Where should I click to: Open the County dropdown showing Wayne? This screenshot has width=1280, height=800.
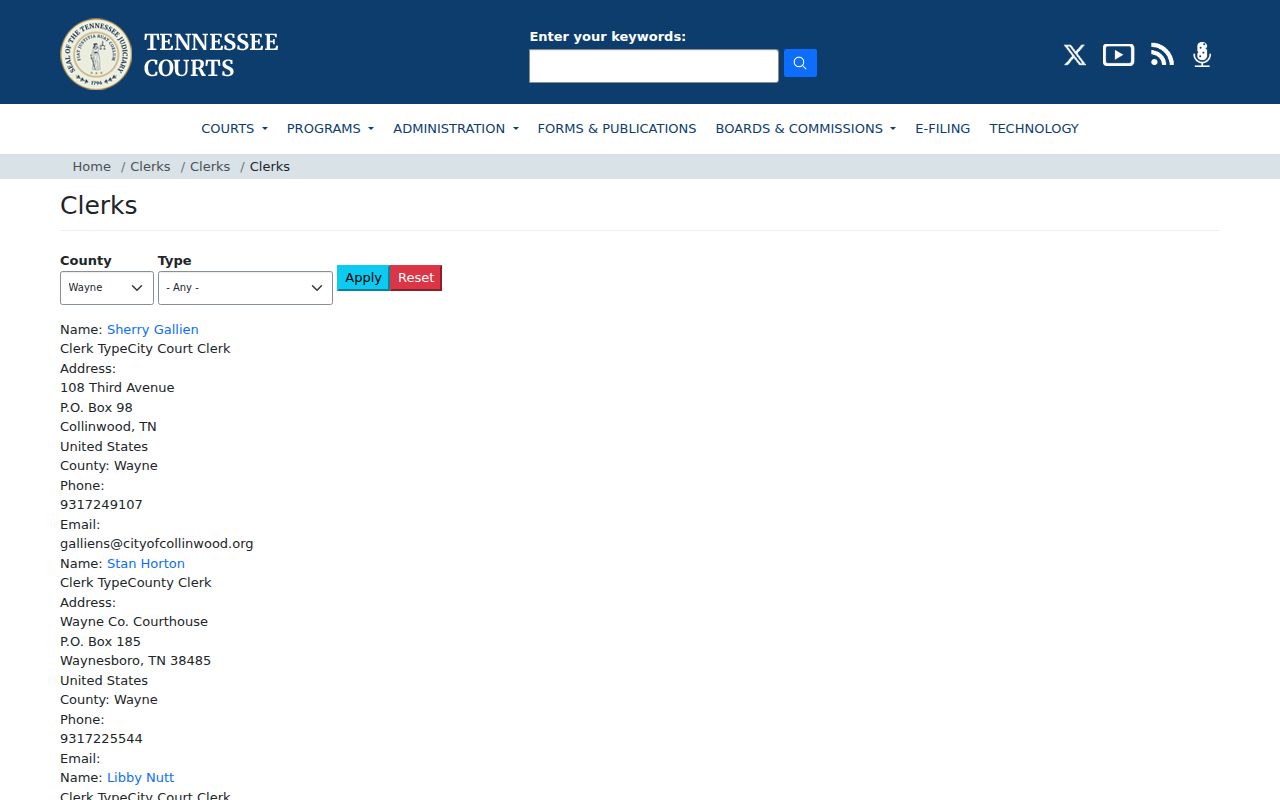click(x=107, y=288)
